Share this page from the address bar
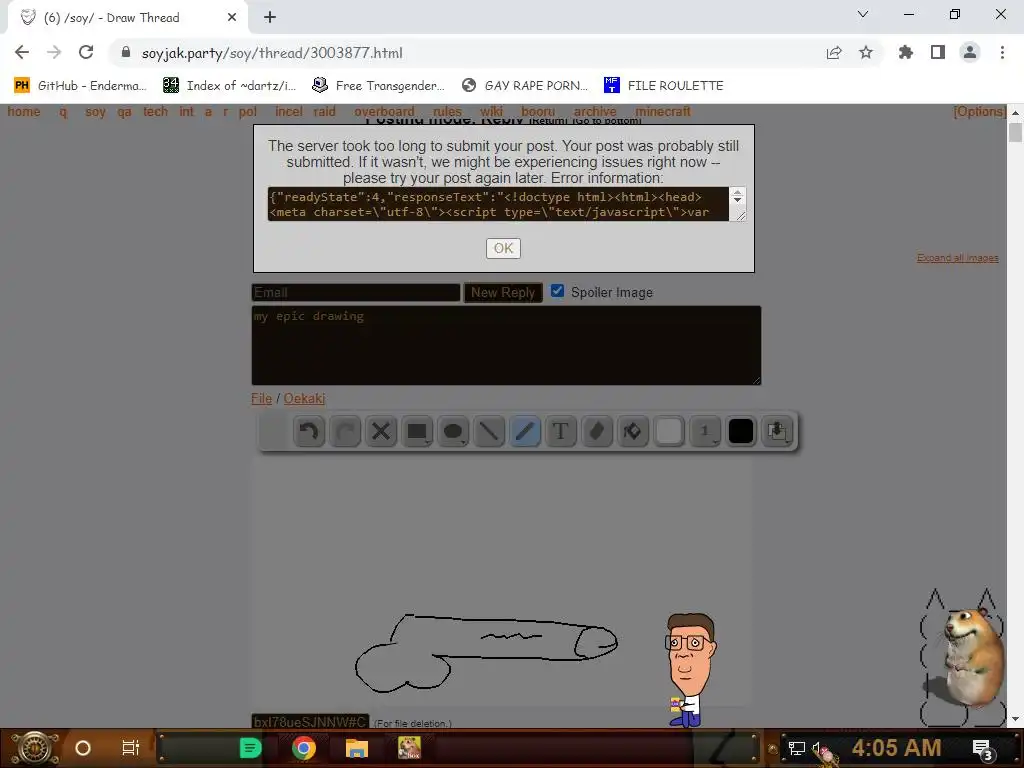 834,52
